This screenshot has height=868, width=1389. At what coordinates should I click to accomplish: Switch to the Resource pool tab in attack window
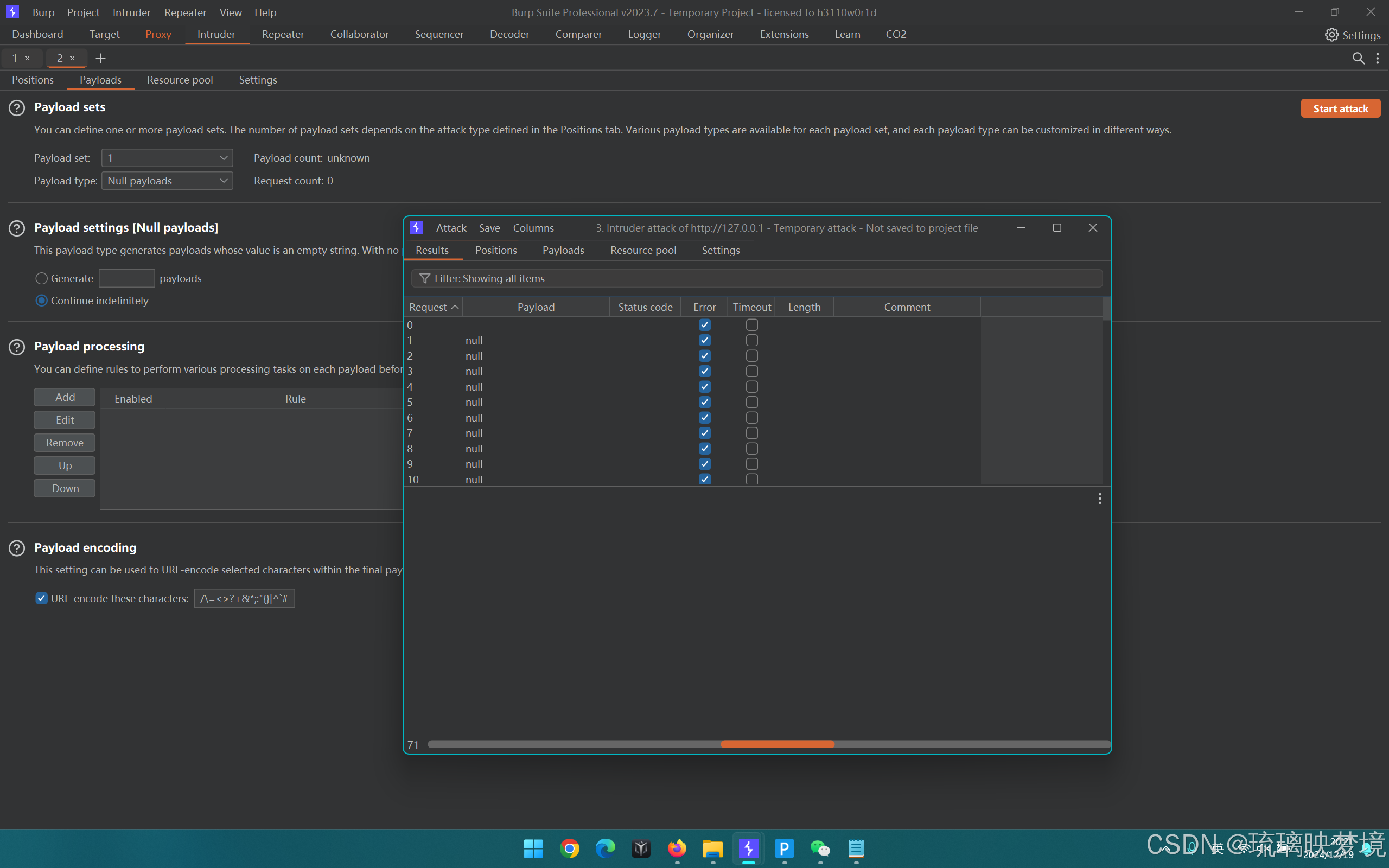(x=643, y=250)
